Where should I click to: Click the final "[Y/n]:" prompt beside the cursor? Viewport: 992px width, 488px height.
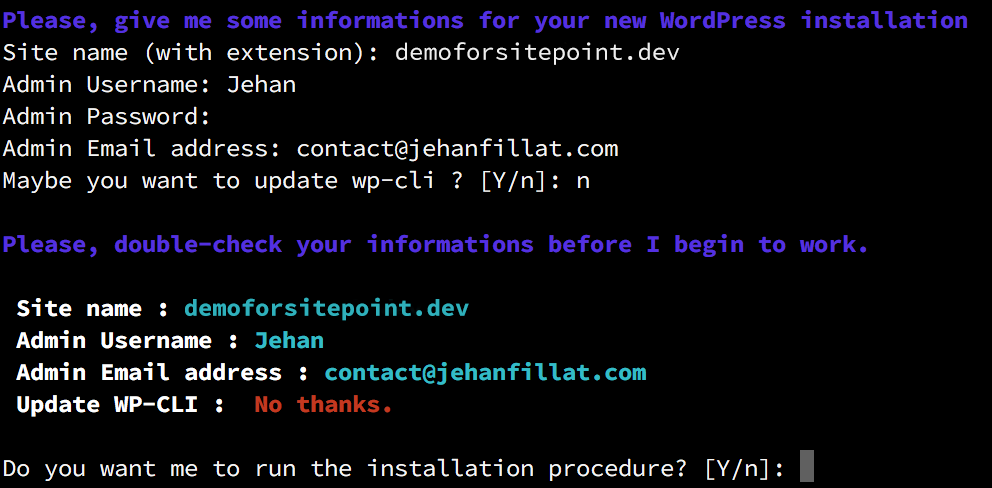click(x=744, y=468)
